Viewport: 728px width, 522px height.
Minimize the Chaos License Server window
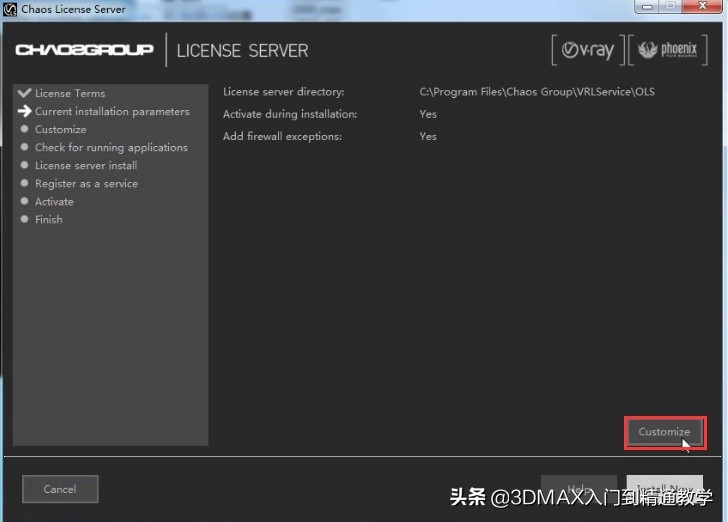648,7
